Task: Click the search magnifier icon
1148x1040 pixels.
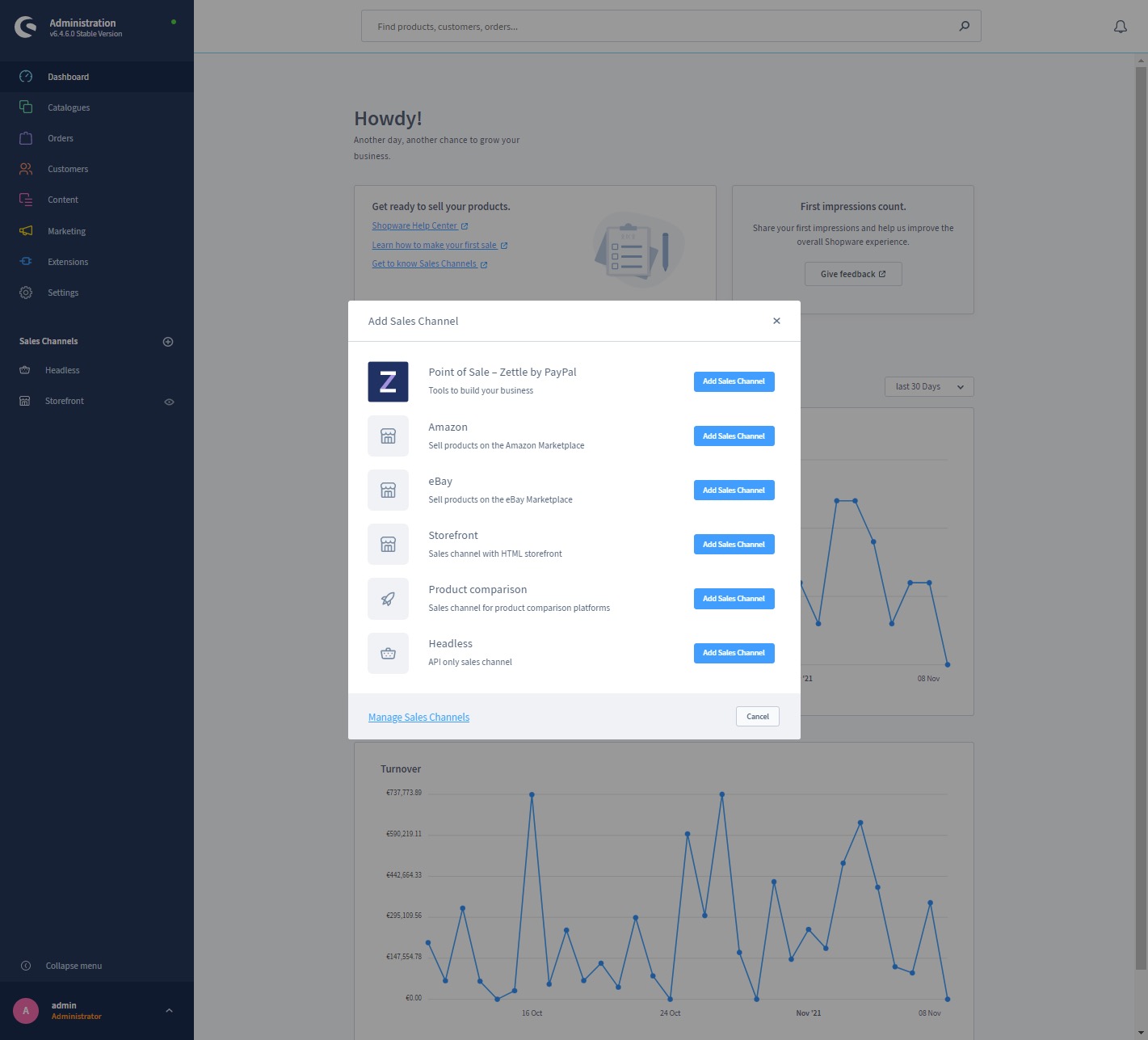Action: [964, 26]
